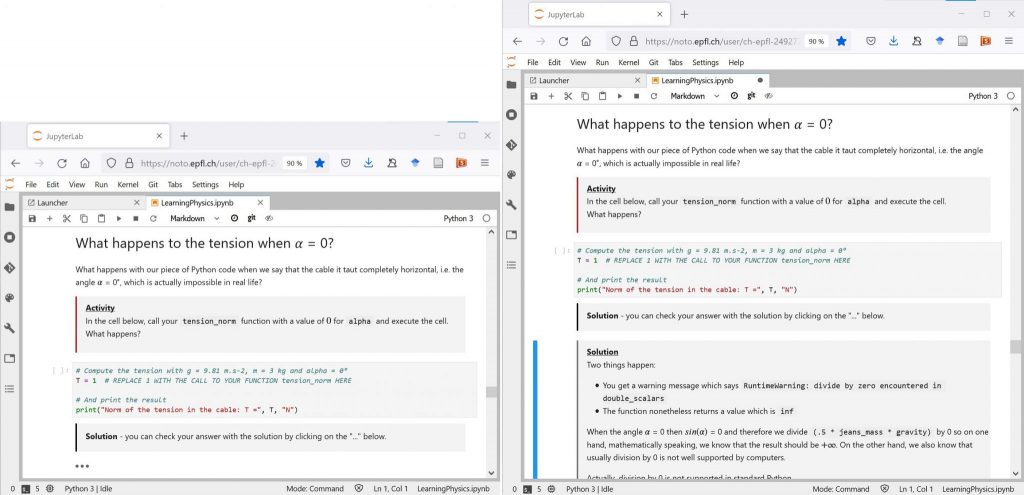This screenshot has width=1024, height=495.
Task: Reload the page in the left browser window
Action: tap(61, 163)
